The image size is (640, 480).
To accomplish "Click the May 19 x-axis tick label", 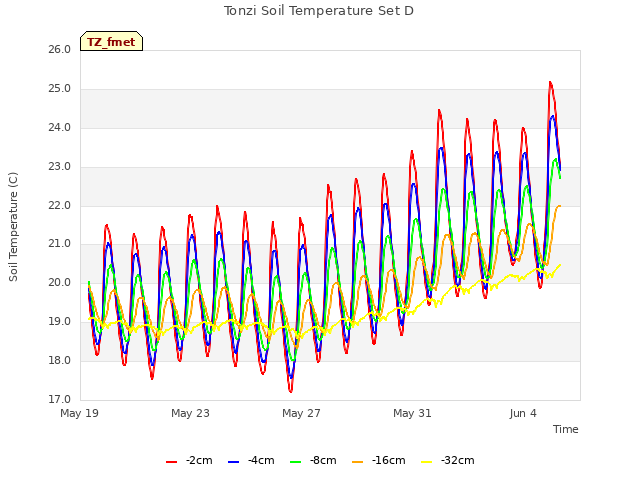I will coord(80,413).
